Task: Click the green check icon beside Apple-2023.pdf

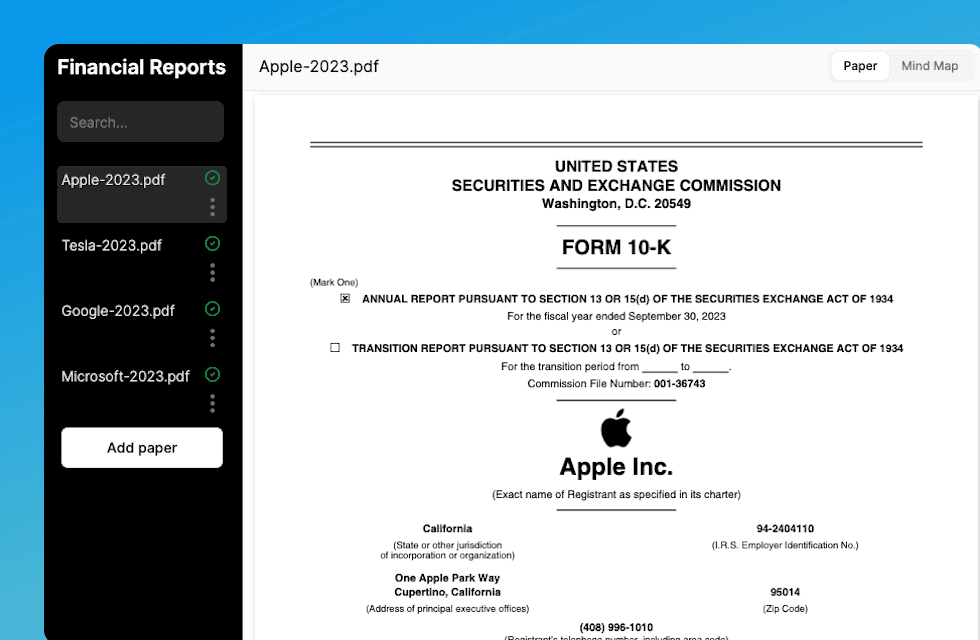Action: [212, 178]
